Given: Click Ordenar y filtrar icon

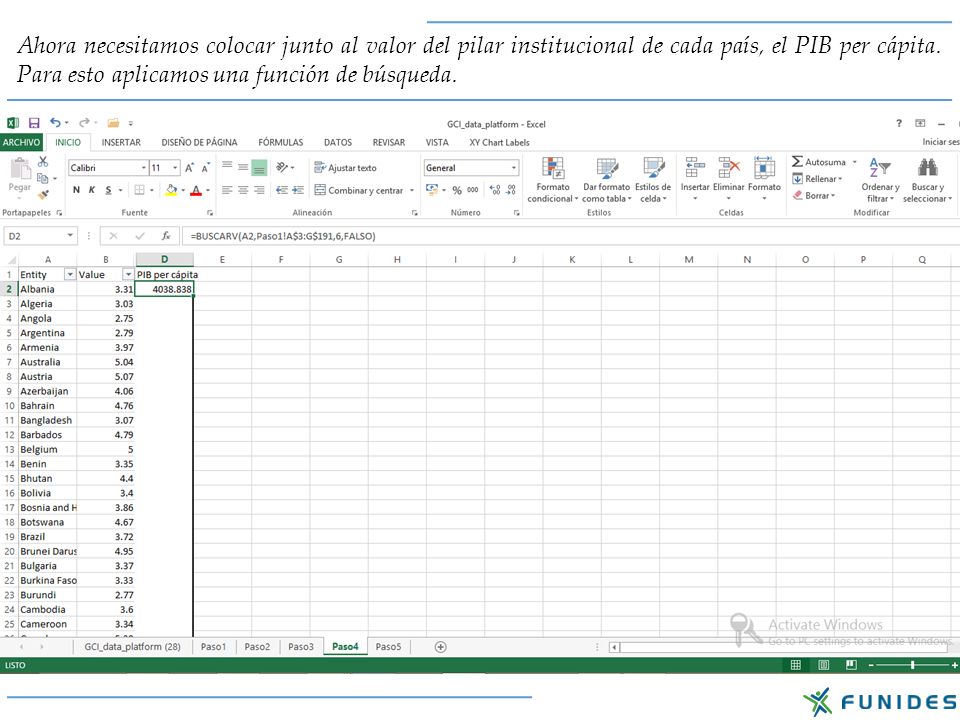Looking at the screenshot, I should click(880, 167).
